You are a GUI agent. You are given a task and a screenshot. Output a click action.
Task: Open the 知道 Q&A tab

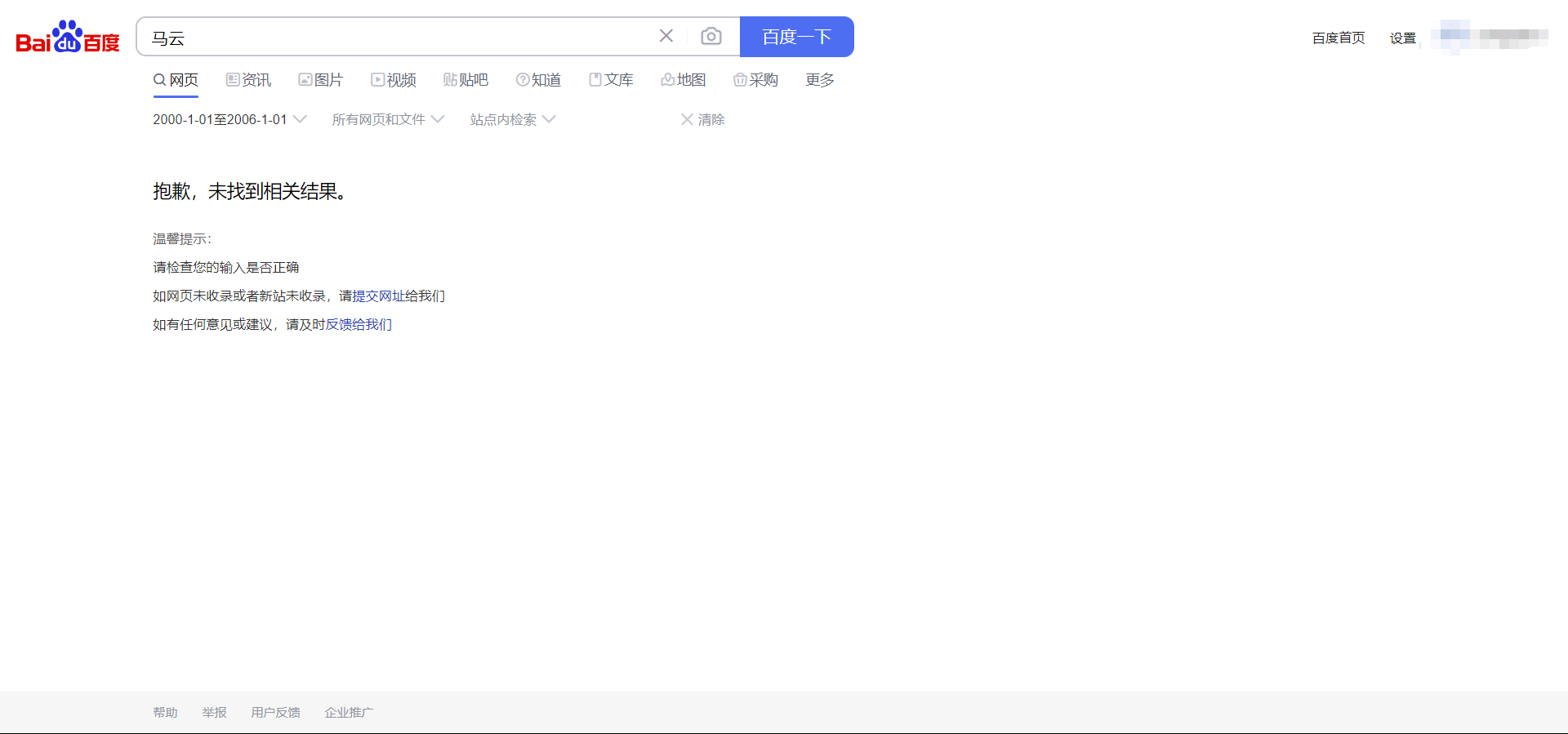point(539,80)
